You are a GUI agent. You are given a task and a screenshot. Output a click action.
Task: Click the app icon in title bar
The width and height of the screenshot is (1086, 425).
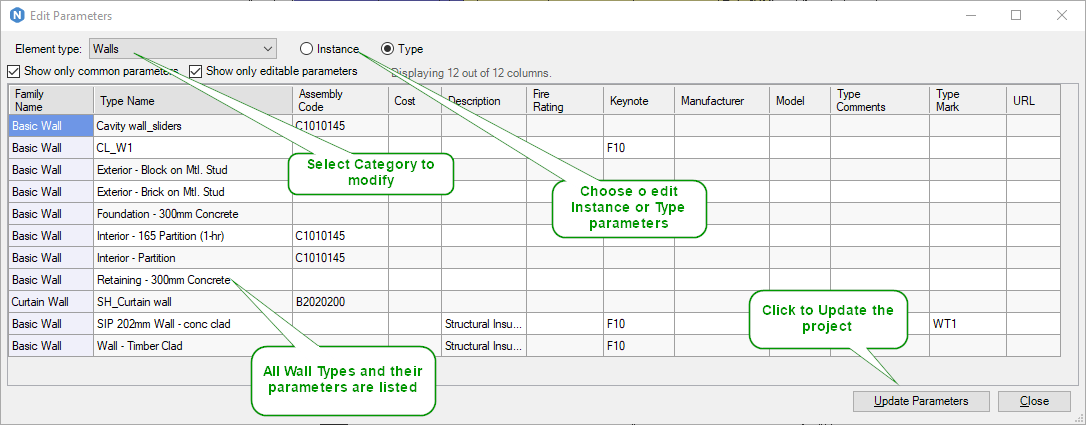coord(18,16)
